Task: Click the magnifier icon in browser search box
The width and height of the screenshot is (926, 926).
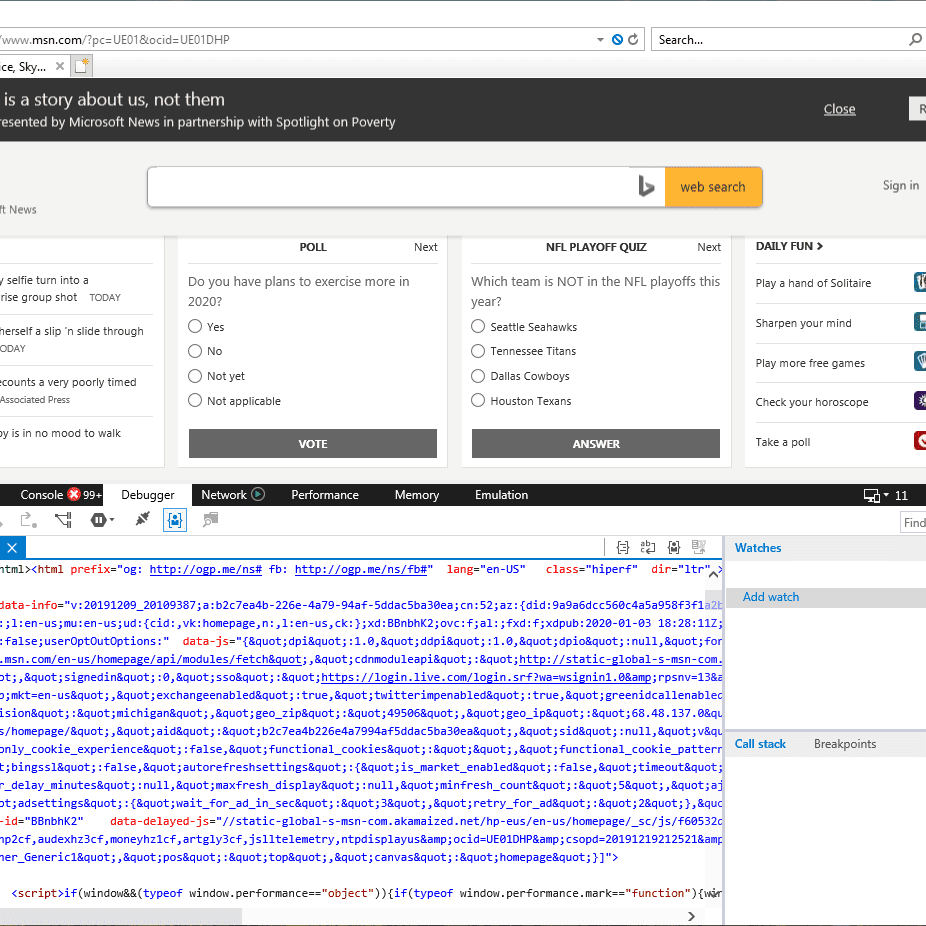Action: tap(915, 40)
